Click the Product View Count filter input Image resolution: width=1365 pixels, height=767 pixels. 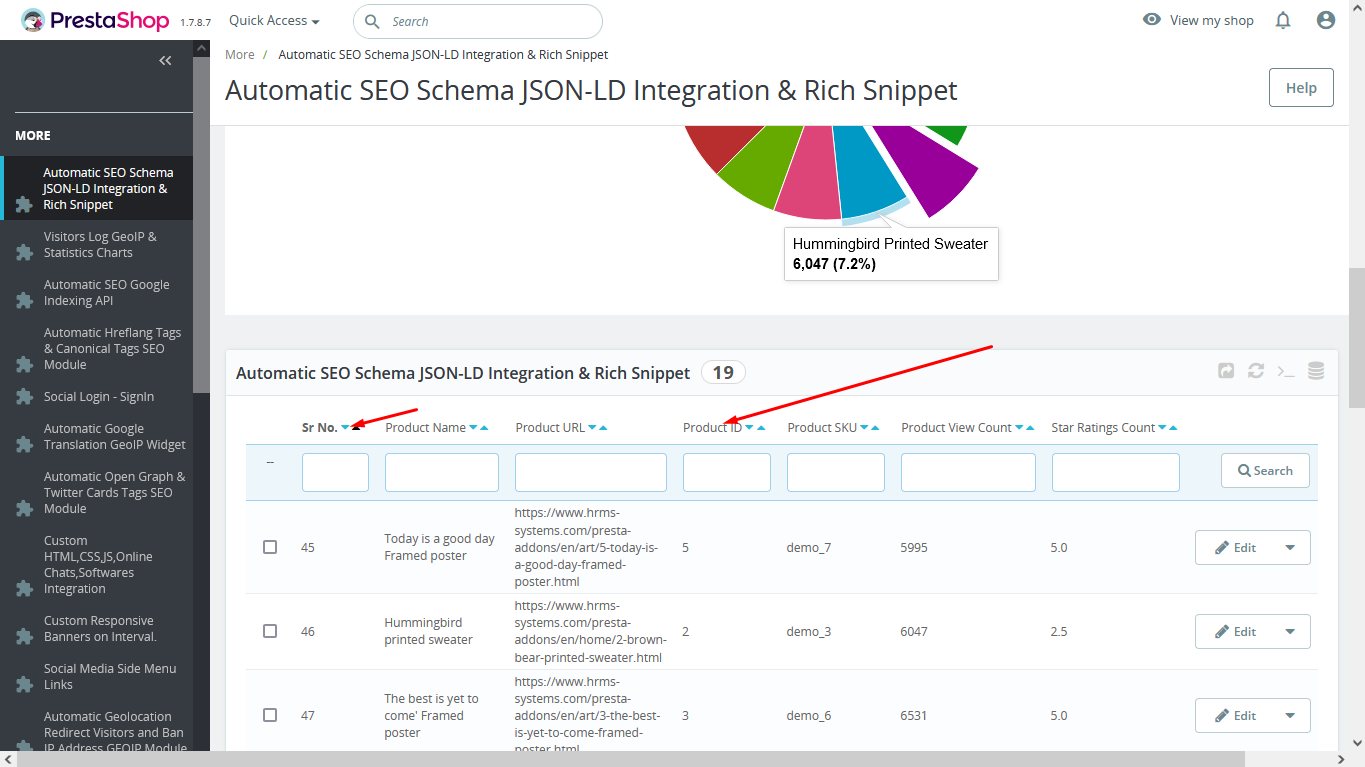pos(968,472)
